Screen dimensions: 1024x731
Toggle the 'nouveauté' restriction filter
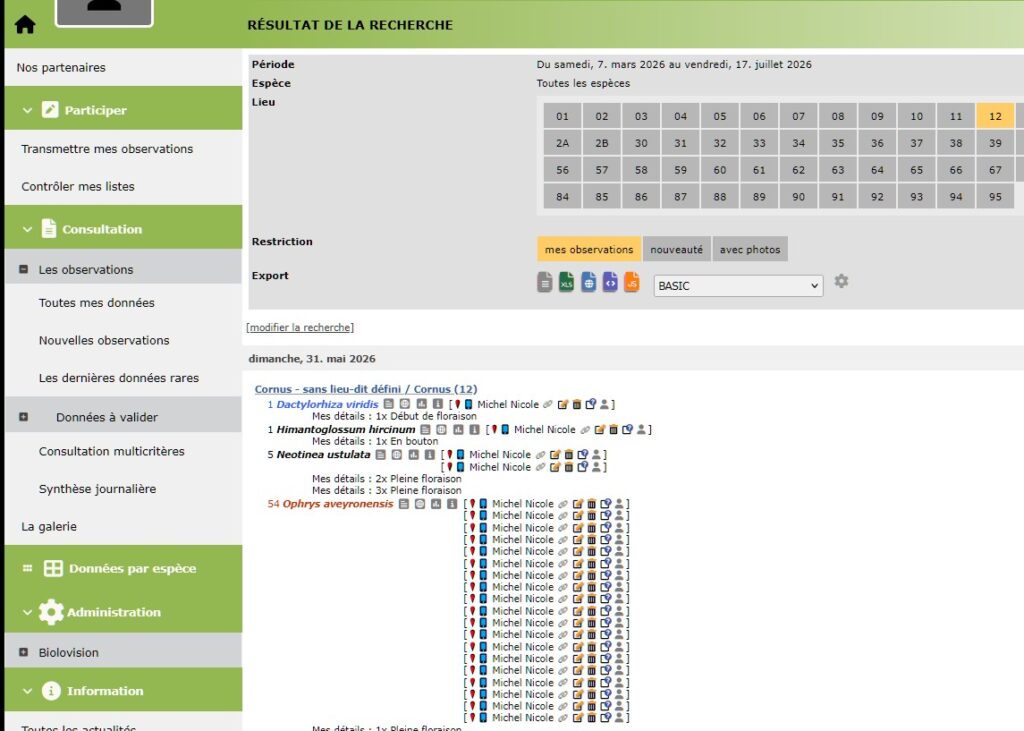tap(677, 249)
